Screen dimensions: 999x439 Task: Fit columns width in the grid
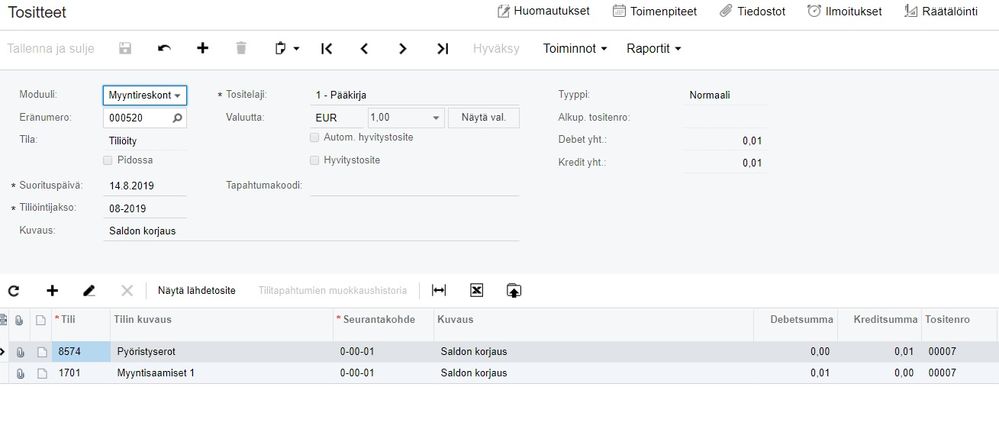439,290
